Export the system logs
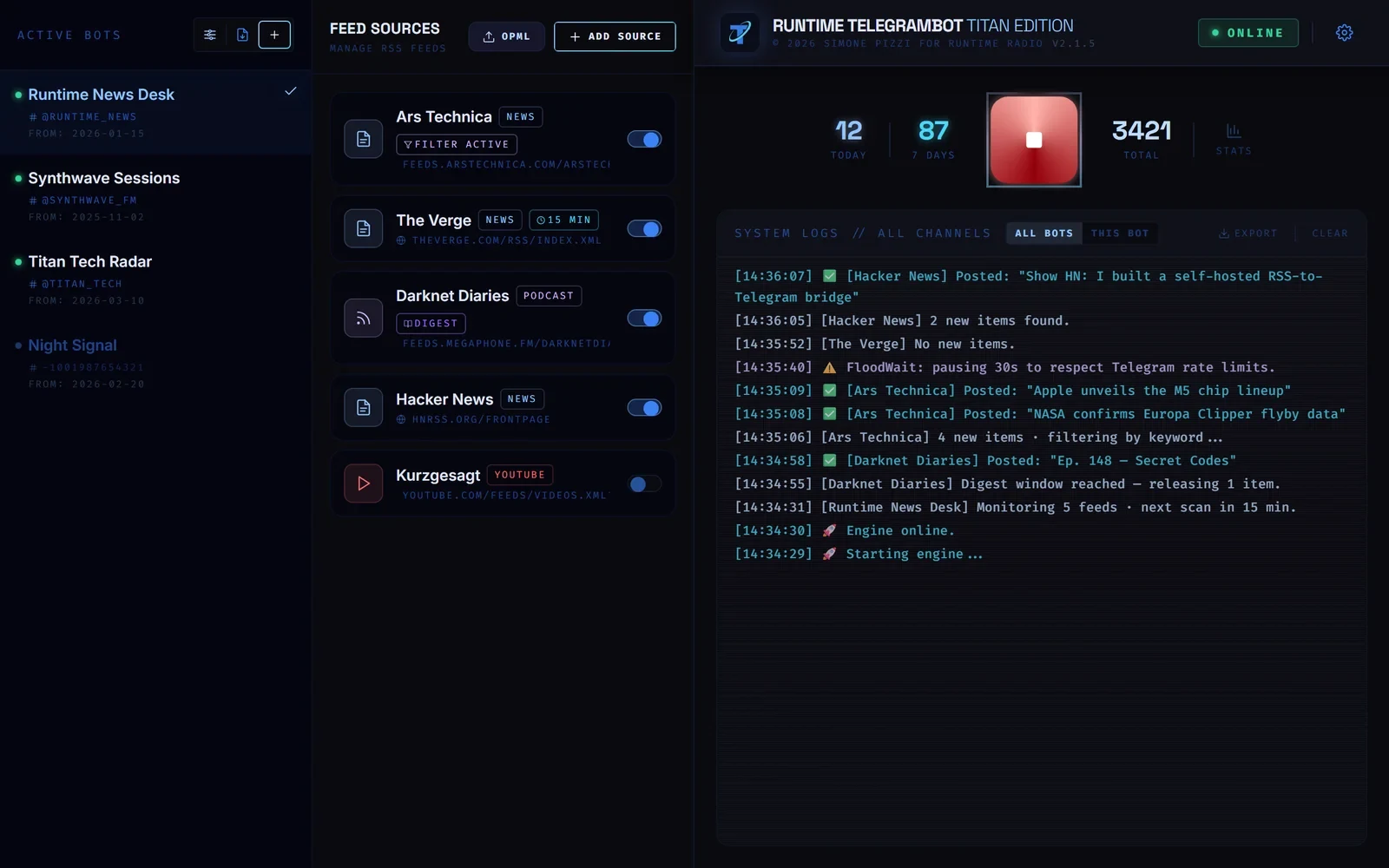The image size is (1389, 868). [x=1247, y=233]
